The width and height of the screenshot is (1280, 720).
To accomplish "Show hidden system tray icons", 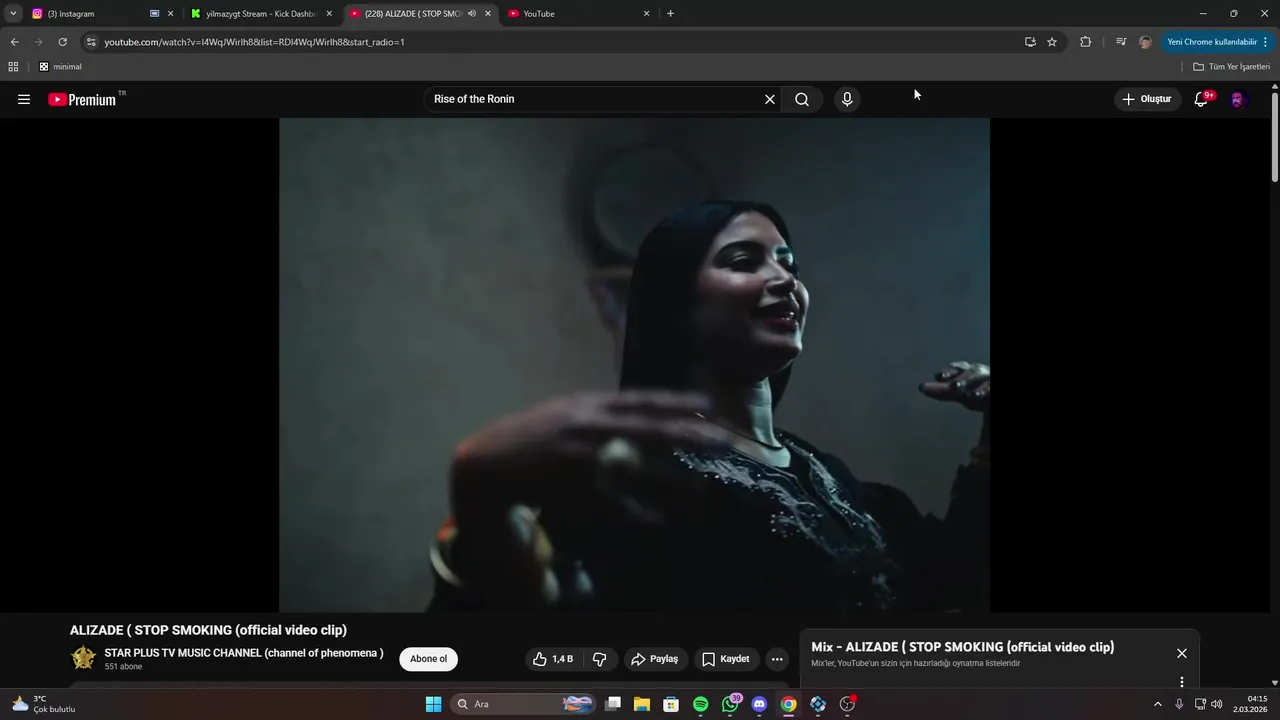I will pos(1158,704).
